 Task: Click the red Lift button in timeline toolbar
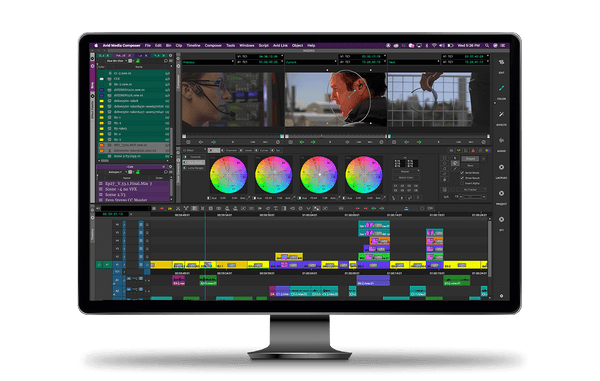coord(162,208)
